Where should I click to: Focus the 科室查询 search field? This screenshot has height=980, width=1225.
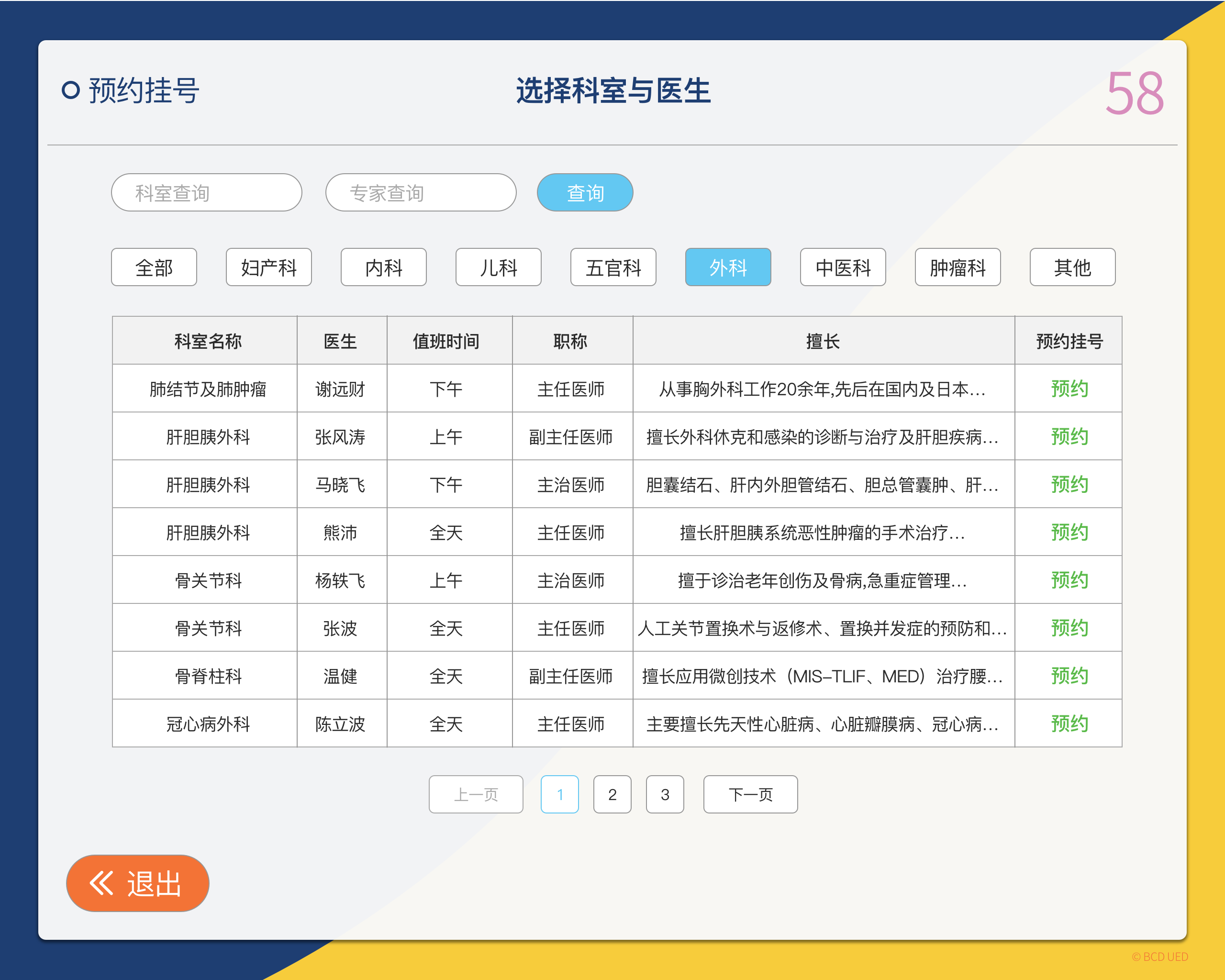206,192
